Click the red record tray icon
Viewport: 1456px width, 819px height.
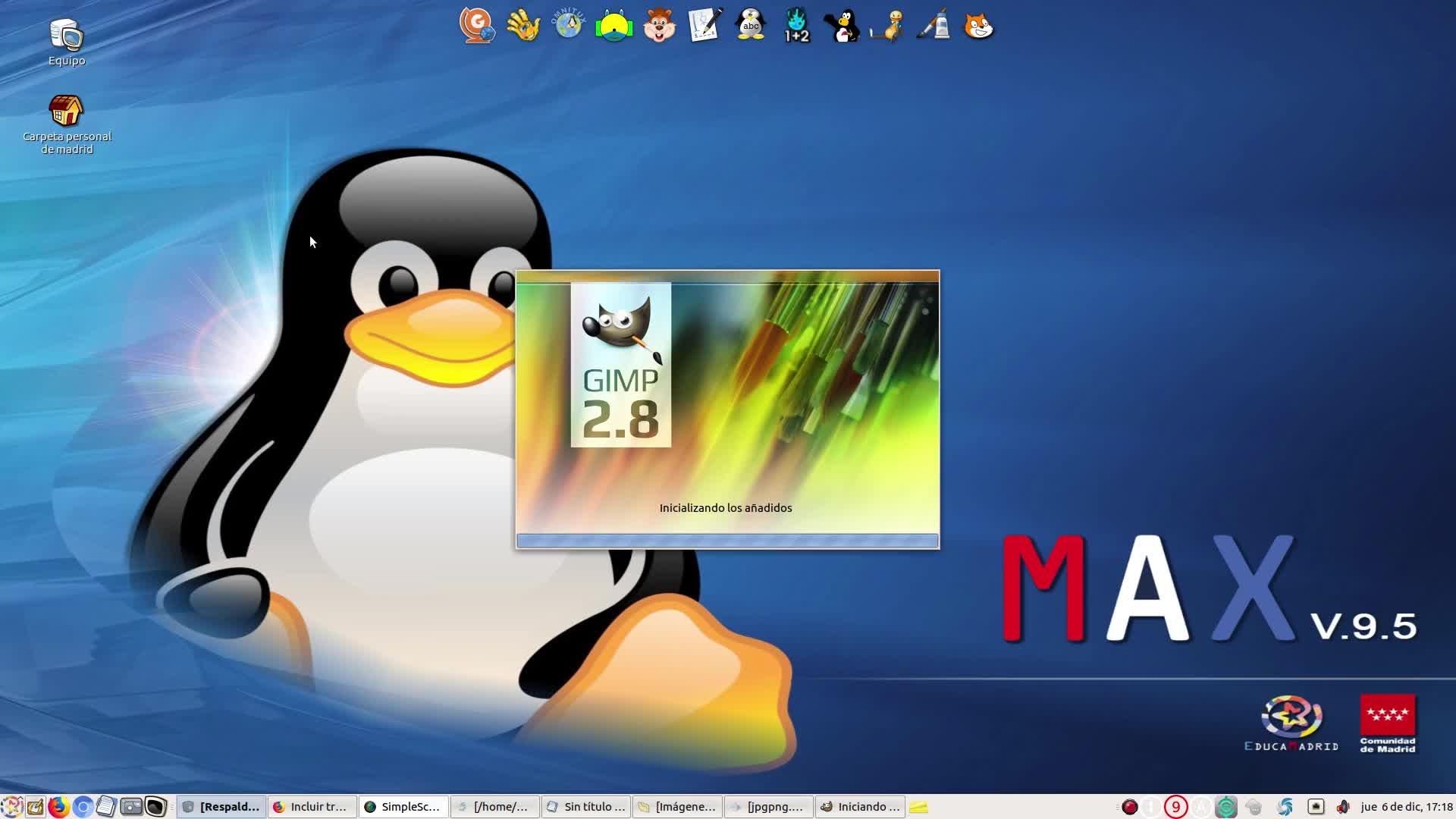(x=1130, y=807)
